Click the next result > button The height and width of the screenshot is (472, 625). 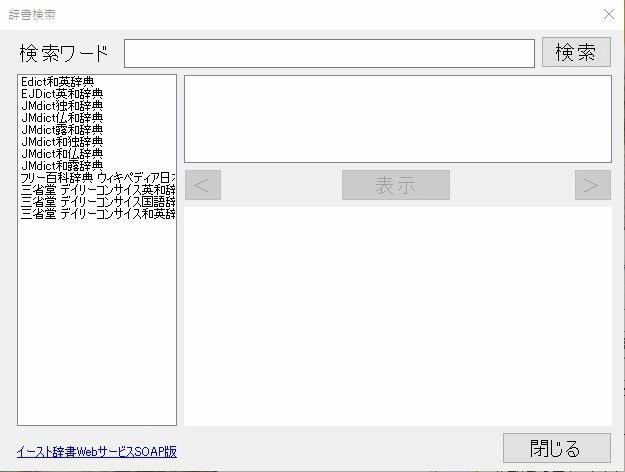click(x=593, y=185)
